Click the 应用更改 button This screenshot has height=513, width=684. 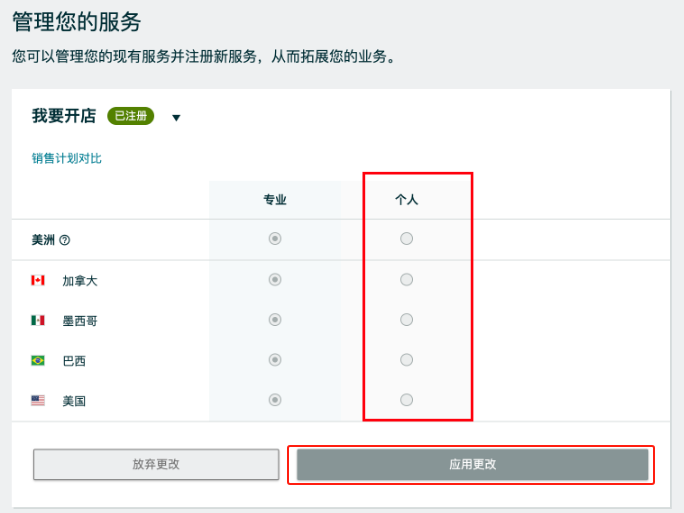pos(473,465)
